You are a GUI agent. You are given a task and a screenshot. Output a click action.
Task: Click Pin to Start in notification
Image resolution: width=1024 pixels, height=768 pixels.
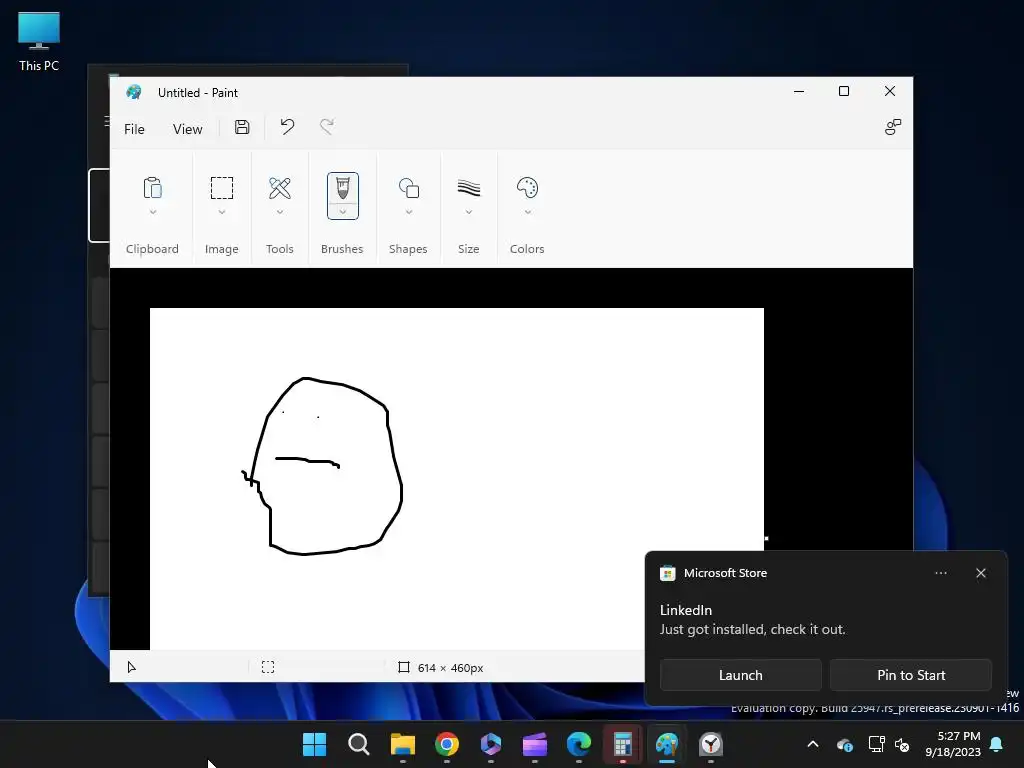pos(911,675)
